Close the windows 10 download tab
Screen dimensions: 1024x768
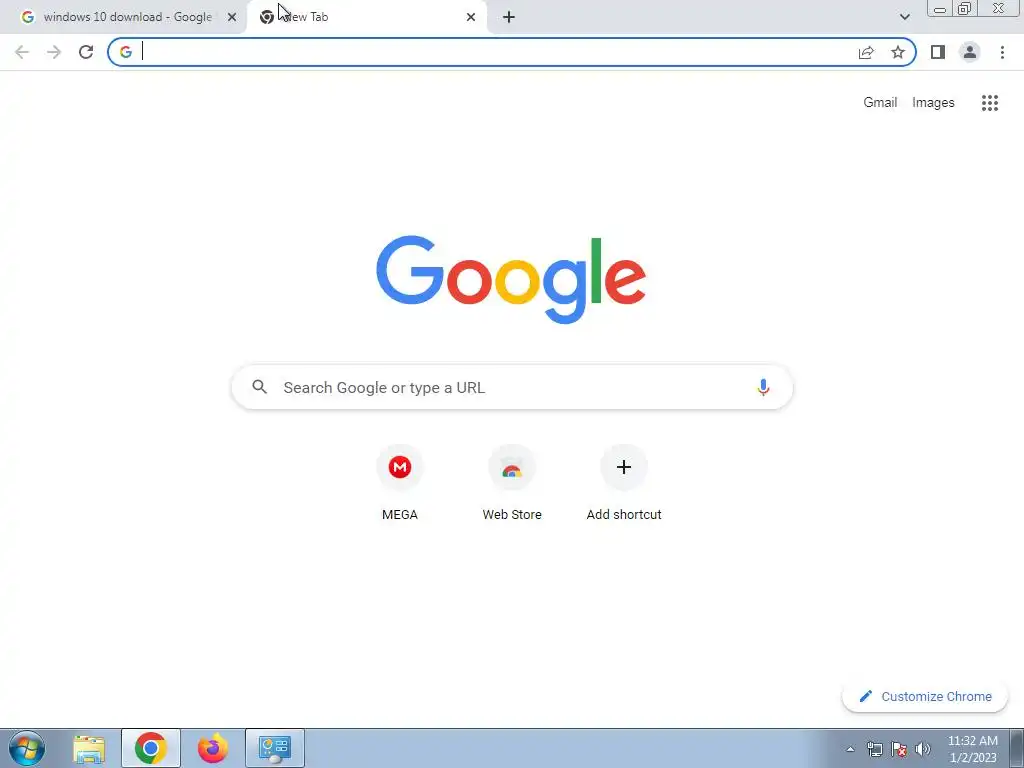(232, 17)
